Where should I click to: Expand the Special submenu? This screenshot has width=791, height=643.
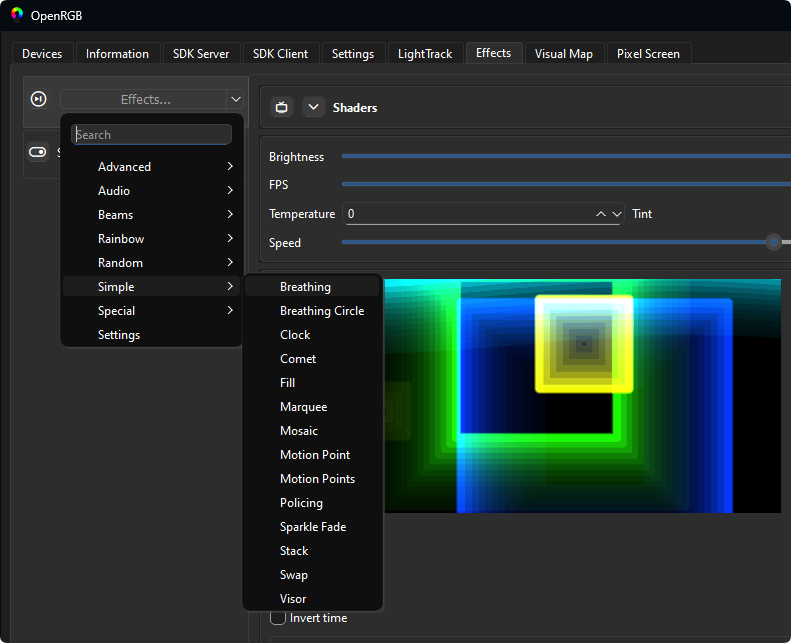click(x=152, y=311)
